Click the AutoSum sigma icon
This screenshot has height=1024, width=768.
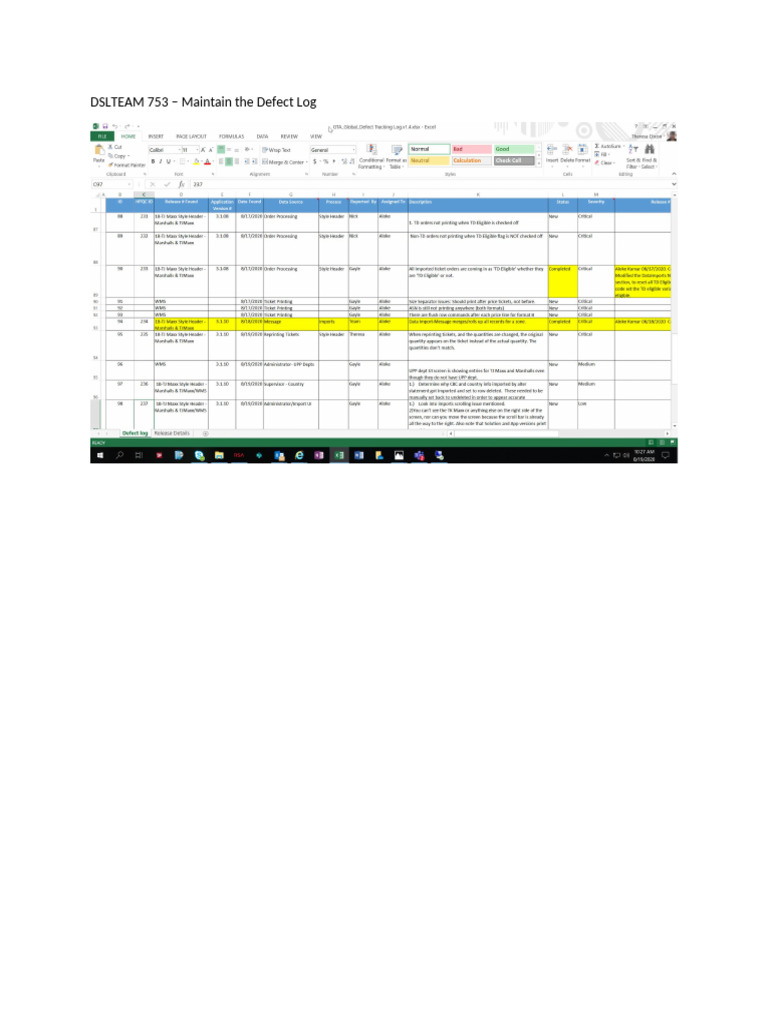click(x=597, y=146)
